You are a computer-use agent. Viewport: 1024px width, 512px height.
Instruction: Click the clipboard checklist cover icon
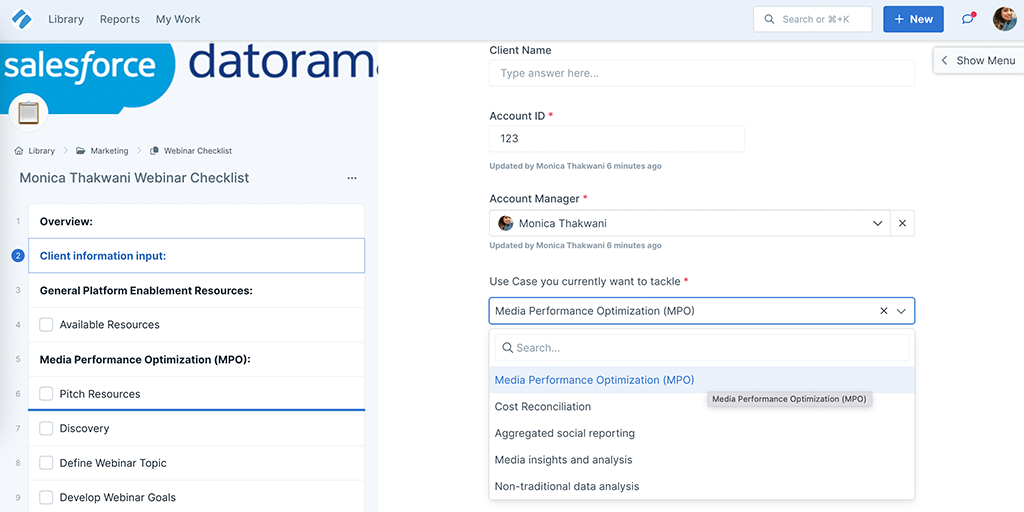tap(29, 112)
